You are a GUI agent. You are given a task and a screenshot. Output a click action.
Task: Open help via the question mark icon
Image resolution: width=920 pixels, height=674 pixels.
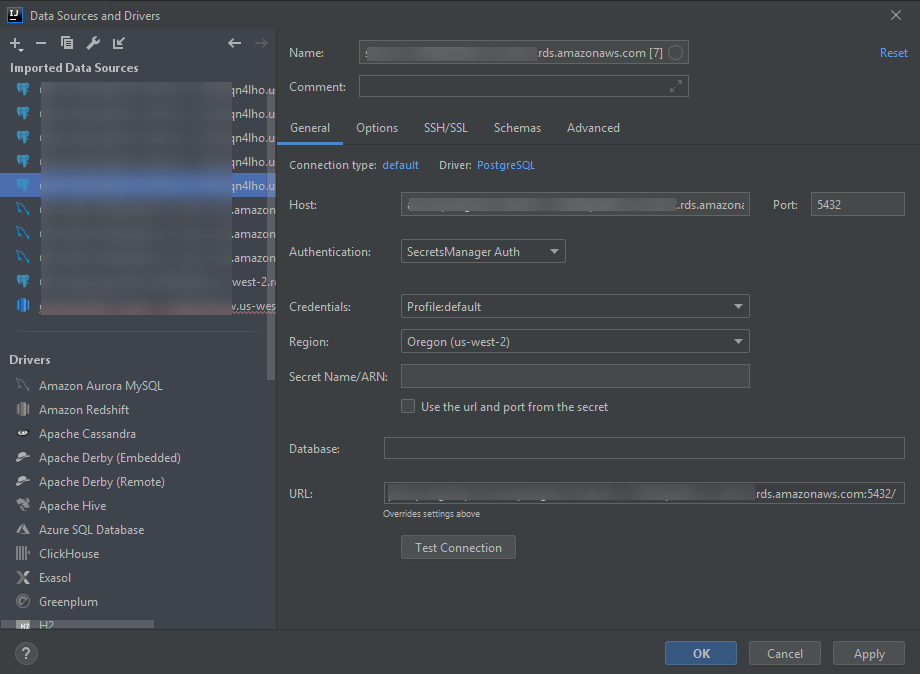pyautogui.click(x=25, y=653)
